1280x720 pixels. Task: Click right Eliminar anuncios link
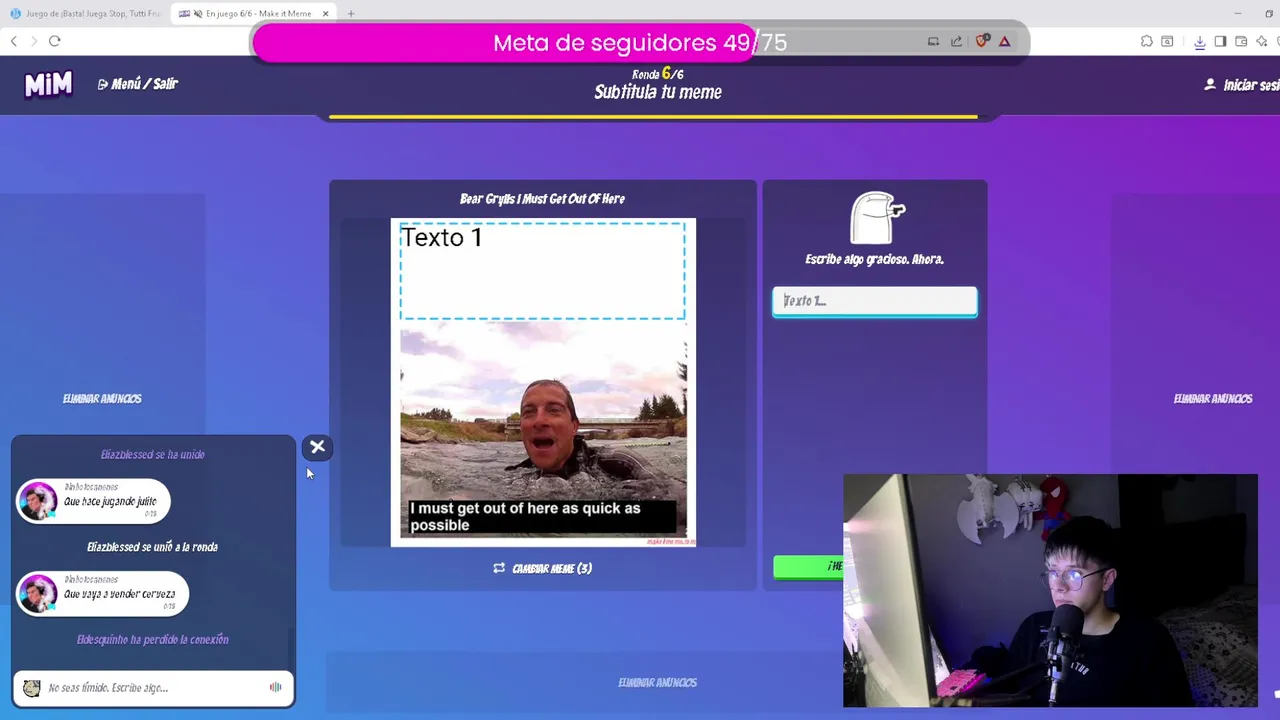point(1212,398)
